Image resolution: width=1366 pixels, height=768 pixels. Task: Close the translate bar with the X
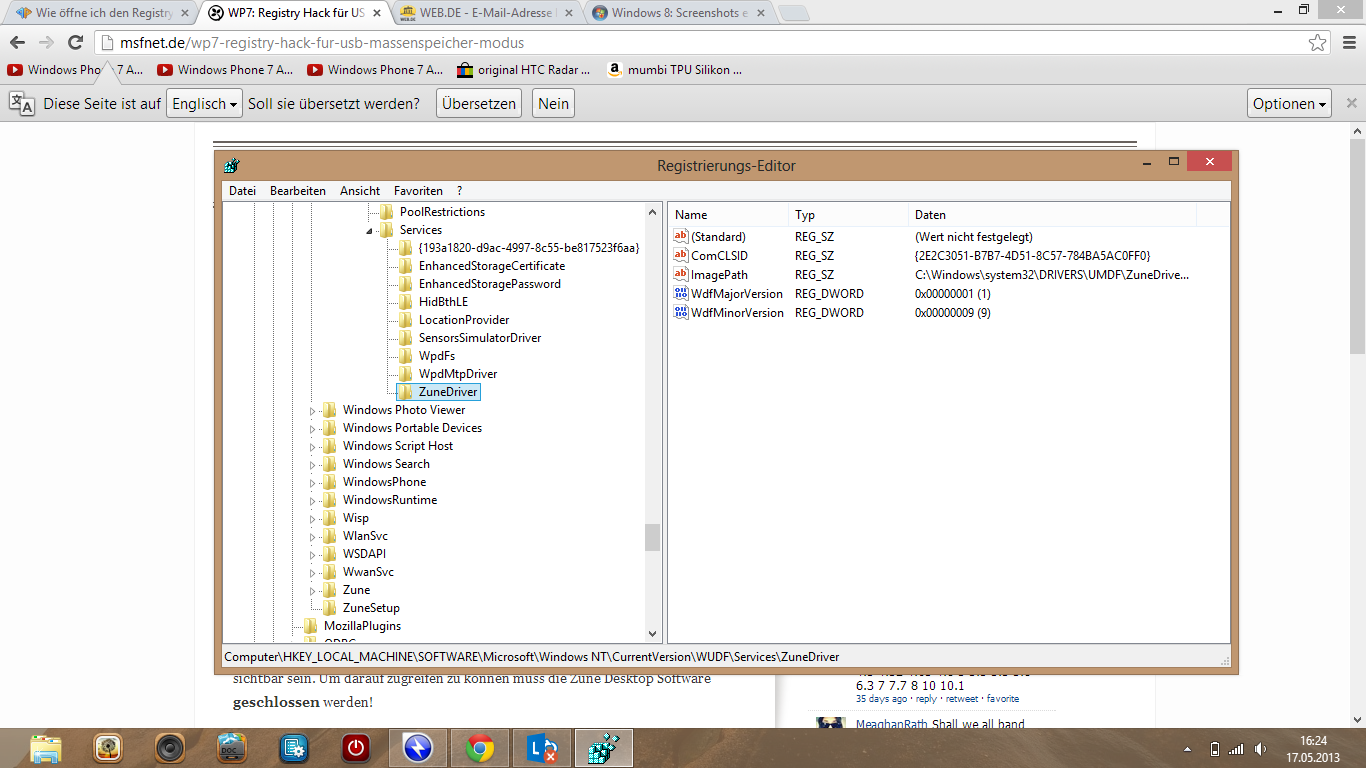(1351, 103)
